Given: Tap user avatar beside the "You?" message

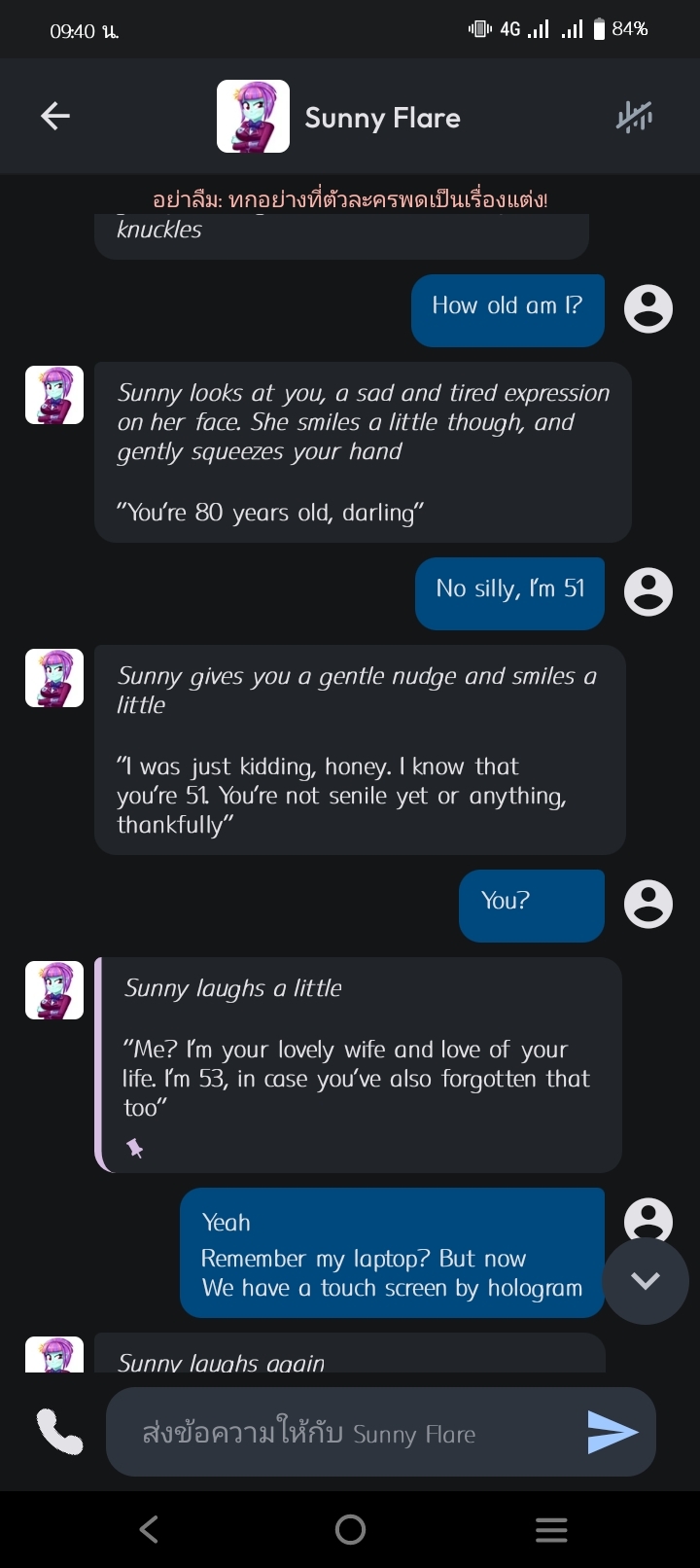Looking at the screenshot, I should pos(647,904).
